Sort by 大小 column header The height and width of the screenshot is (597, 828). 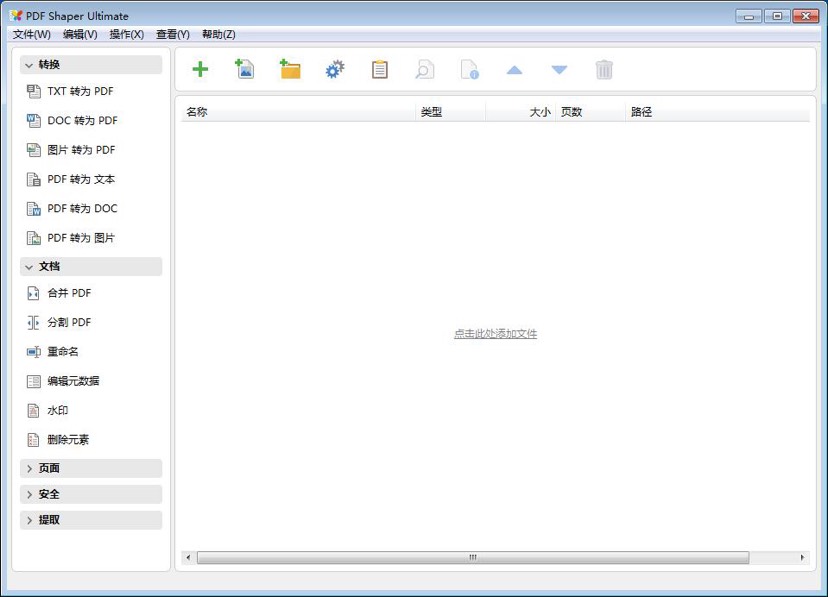pyautogui.click(x=520, y=112)
